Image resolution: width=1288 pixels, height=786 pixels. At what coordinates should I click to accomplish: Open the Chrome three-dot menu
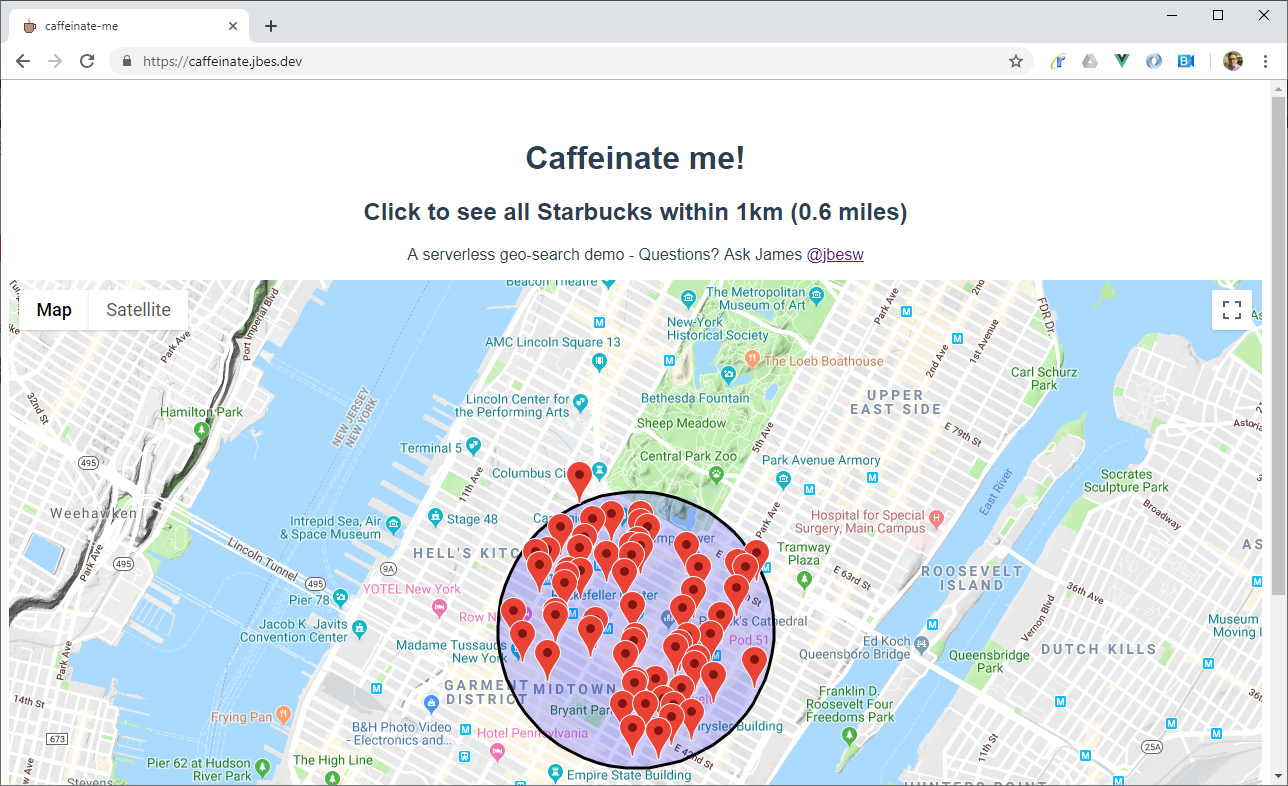tap(1265, 61)
